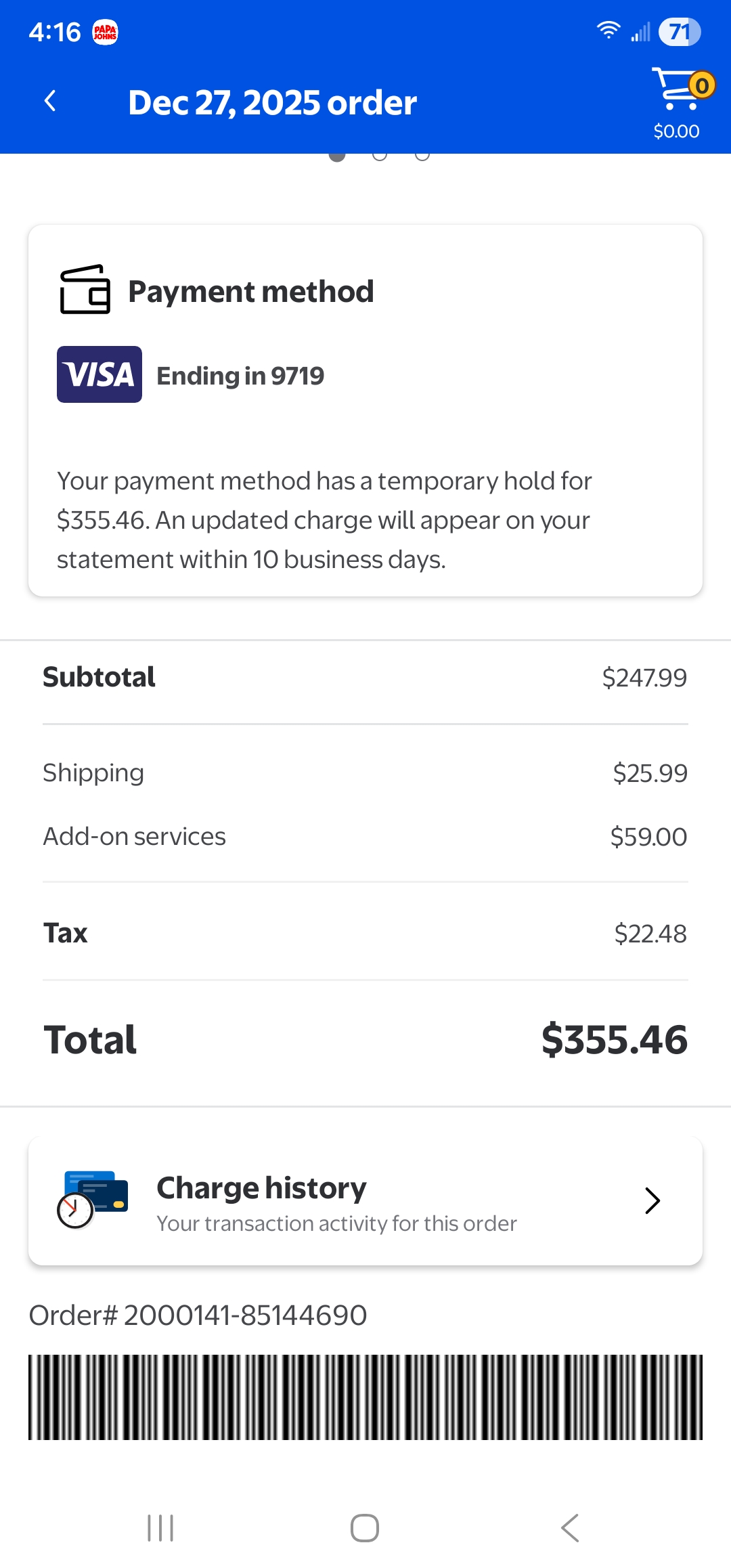Tap the Charge history card-and-clock icon
Screen dimensions: 731x1568
click(x=93, y=1199)
